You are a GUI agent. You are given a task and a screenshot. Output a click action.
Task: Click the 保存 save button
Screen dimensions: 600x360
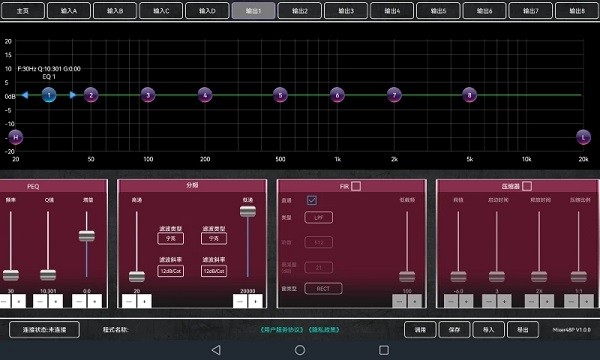coord(454,329)
